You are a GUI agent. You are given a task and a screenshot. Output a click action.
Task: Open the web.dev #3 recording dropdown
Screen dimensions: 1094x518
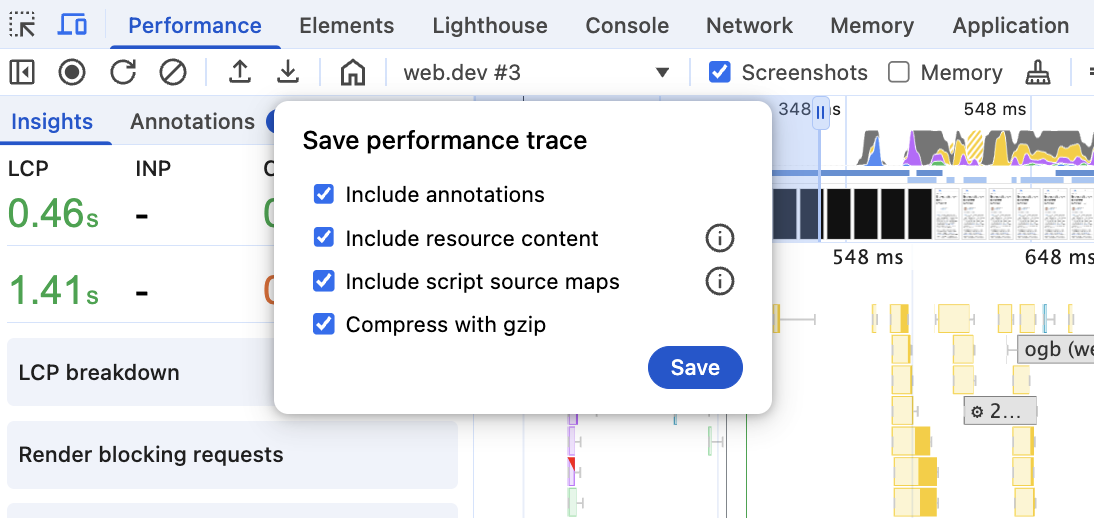(x=661, y=72)
